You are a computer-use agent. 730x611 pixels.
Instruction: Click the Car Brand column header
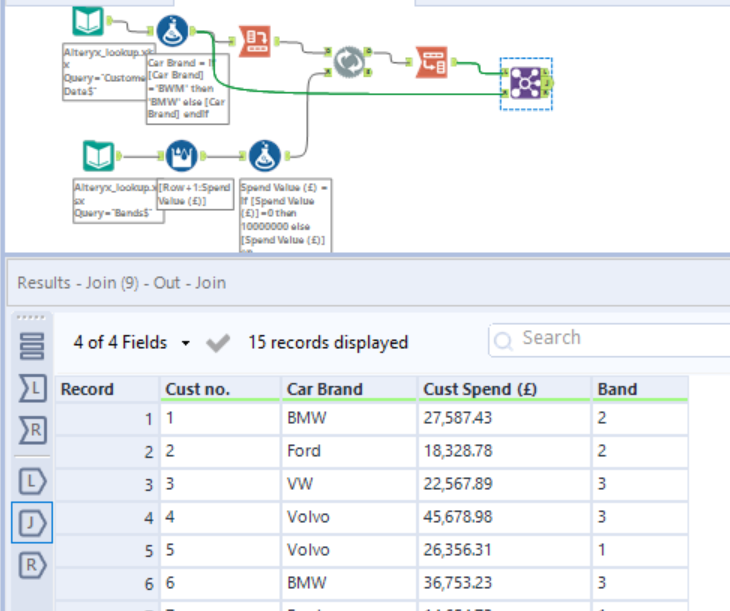pos(324,389)
